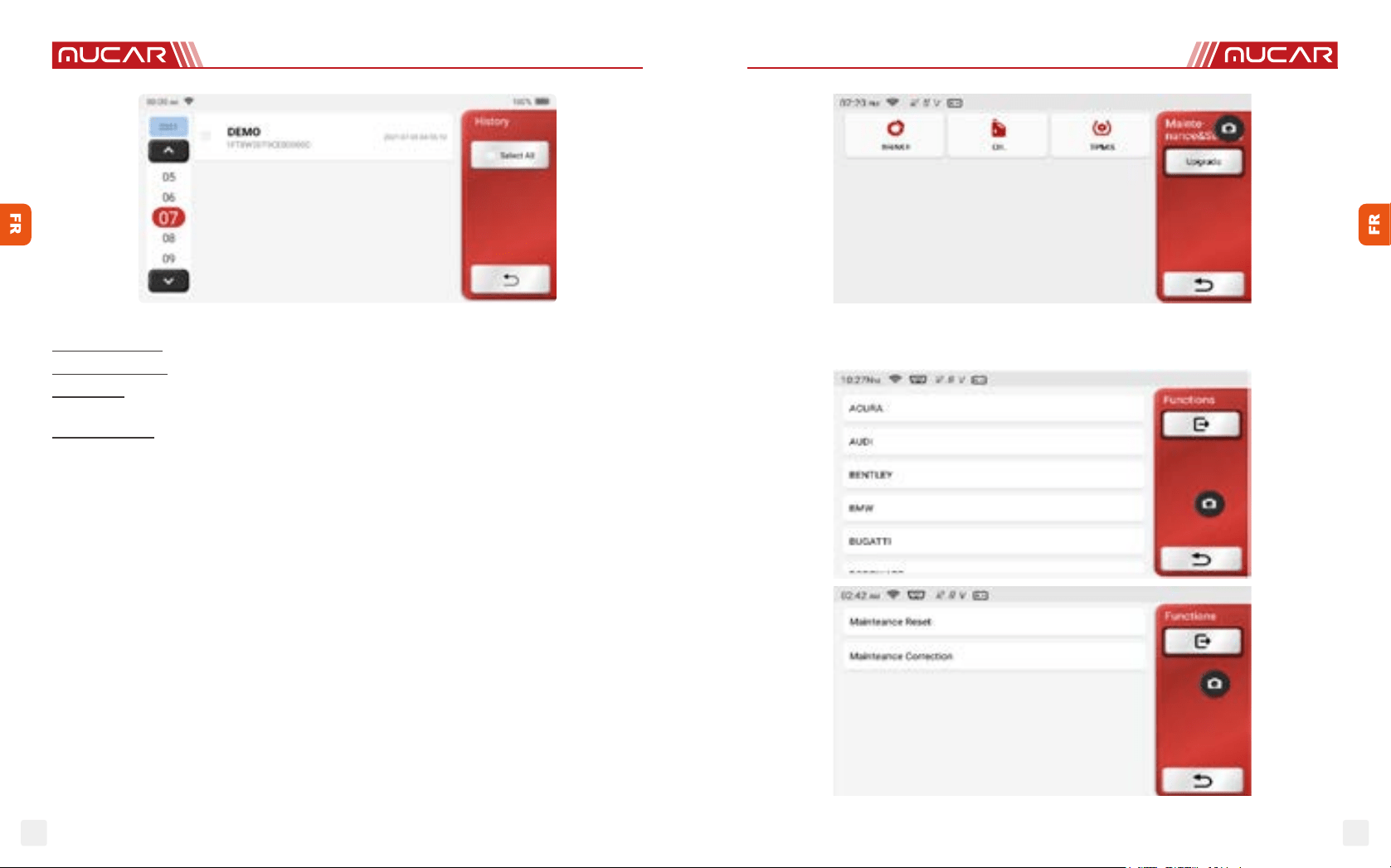
Task: Tap camera icon in brand list screen
Action: [1209, 503]
